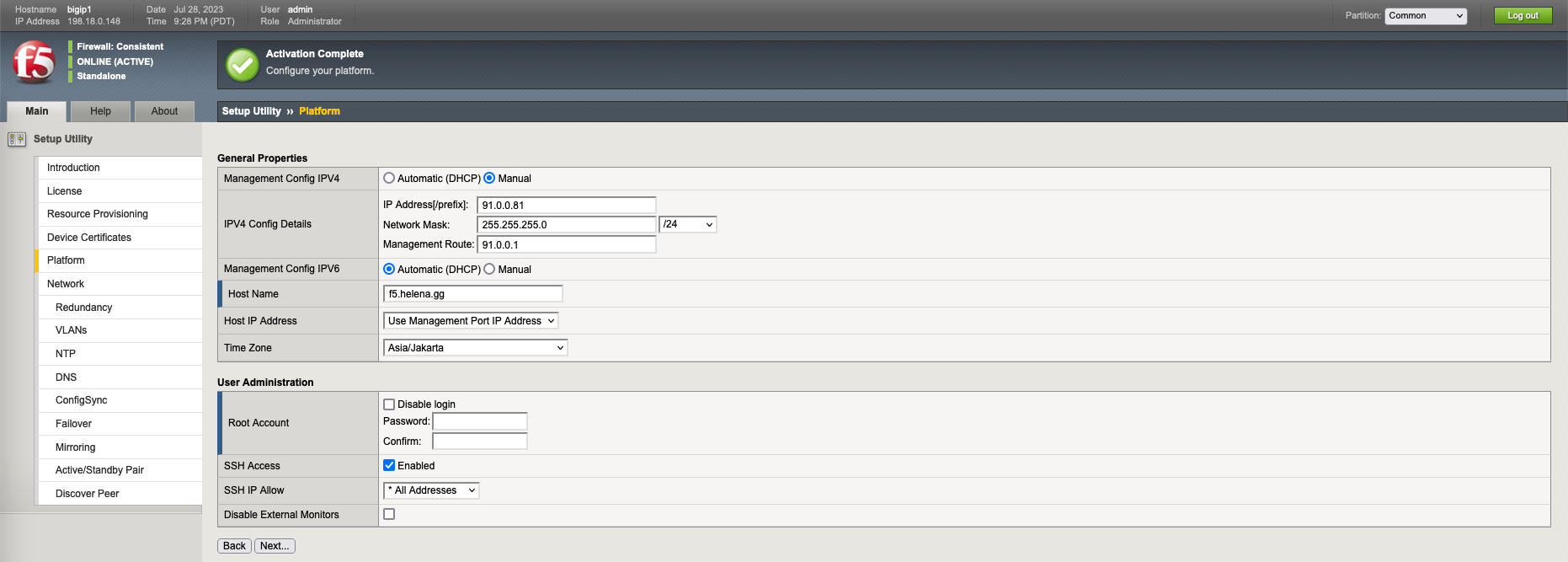Click the F5 logo icon
This screenshot has width=1568, height=562.
pyautogui.click(x=34, y=62)
